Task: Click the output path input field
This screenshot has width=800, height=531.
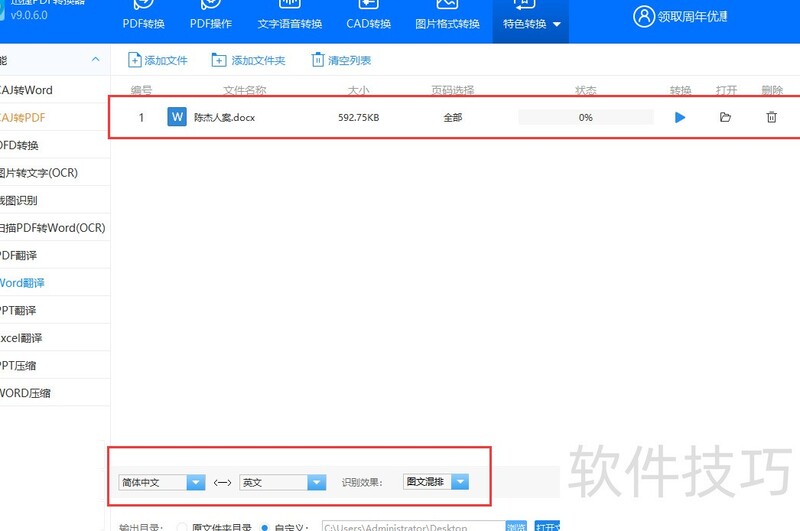Action: tap(413, 526)
